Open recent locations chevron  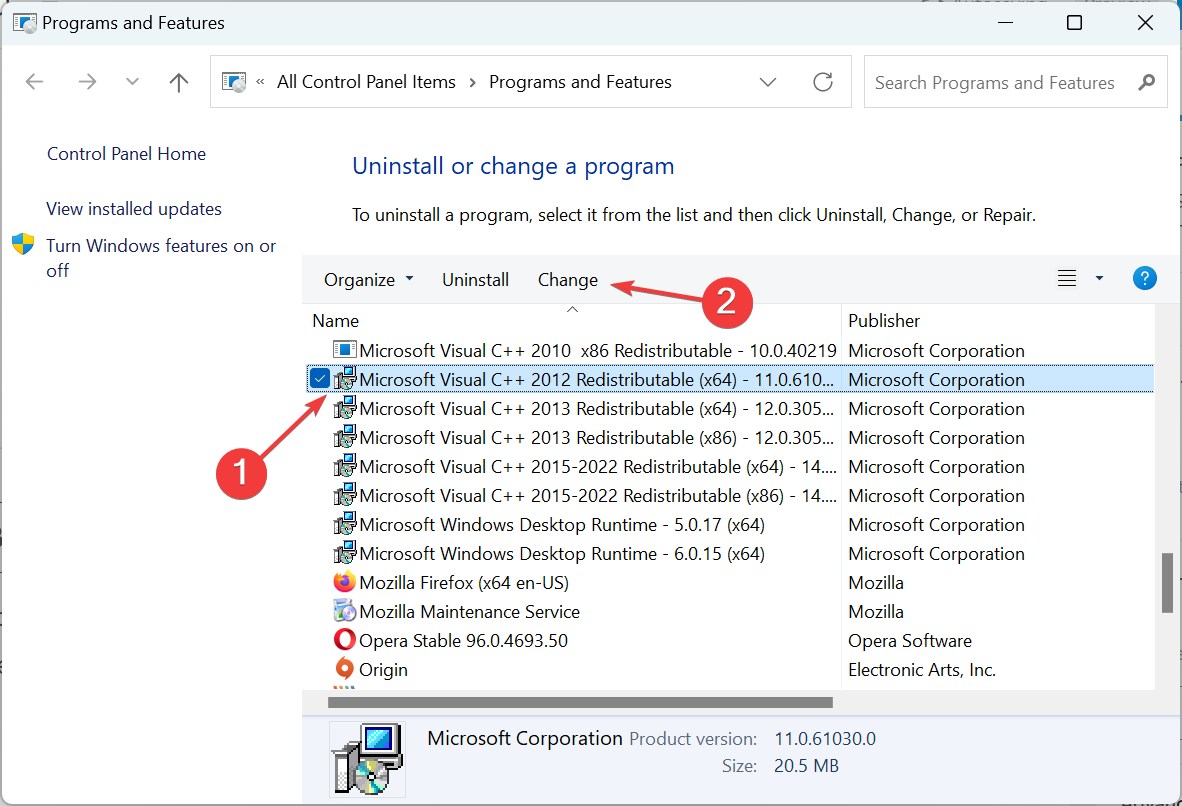[x=132, y=81]
